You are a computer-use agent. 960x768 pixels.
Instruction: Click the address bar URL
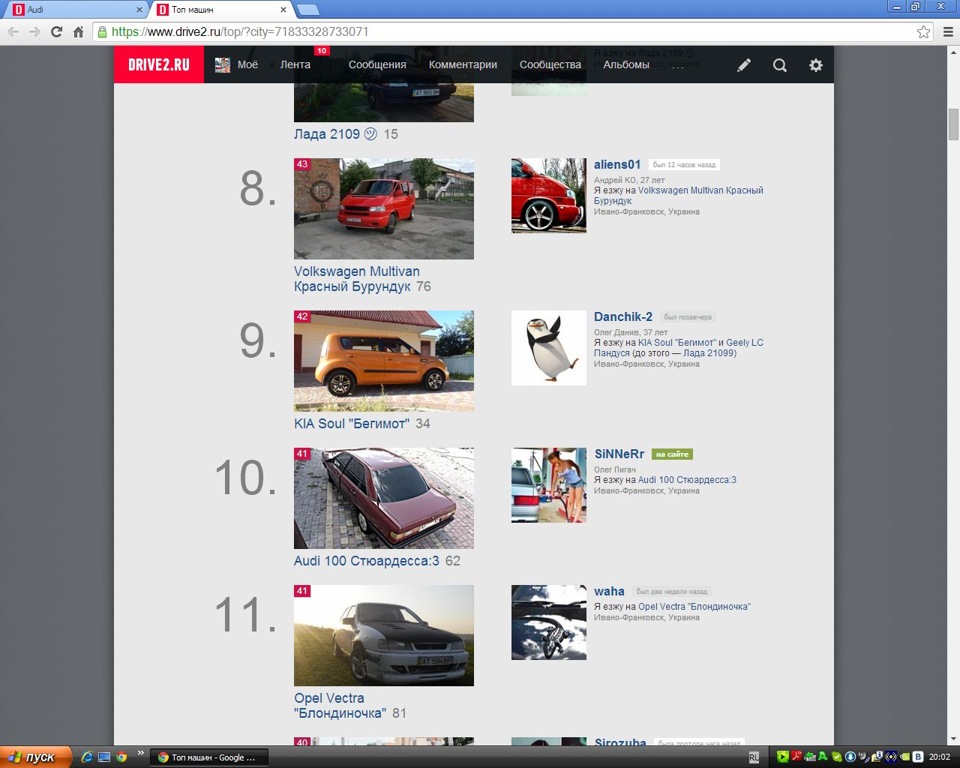240,32
